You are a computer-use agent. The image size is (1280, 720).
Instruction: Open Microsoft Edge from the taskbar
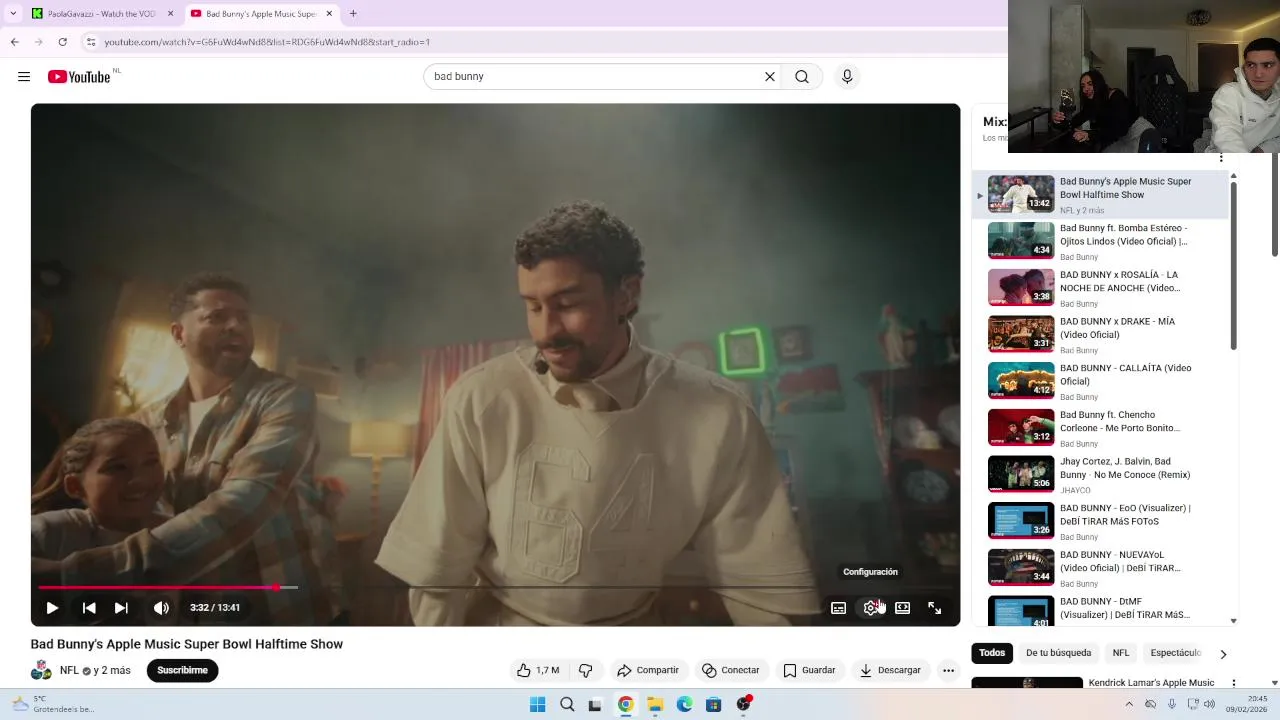tap(684, 704)
